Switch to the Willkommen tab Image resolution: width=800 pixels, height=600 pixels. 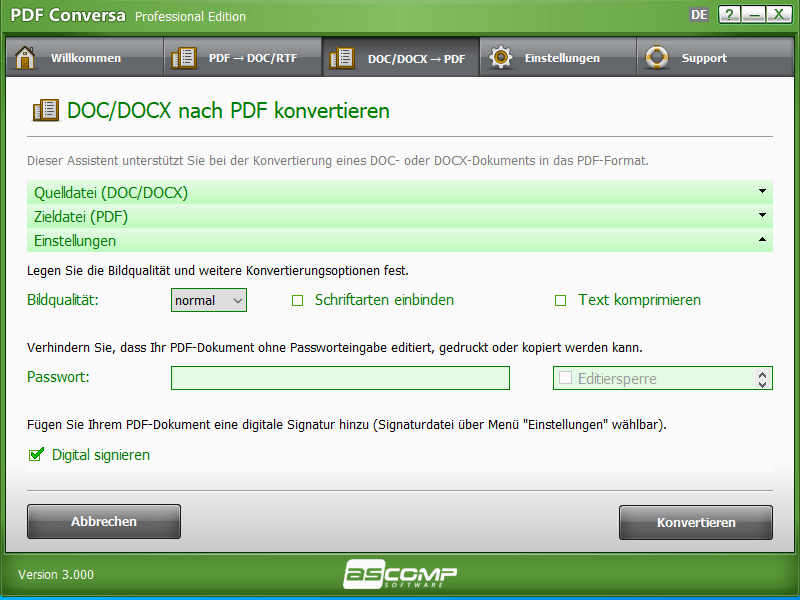(x=84, y=58)
